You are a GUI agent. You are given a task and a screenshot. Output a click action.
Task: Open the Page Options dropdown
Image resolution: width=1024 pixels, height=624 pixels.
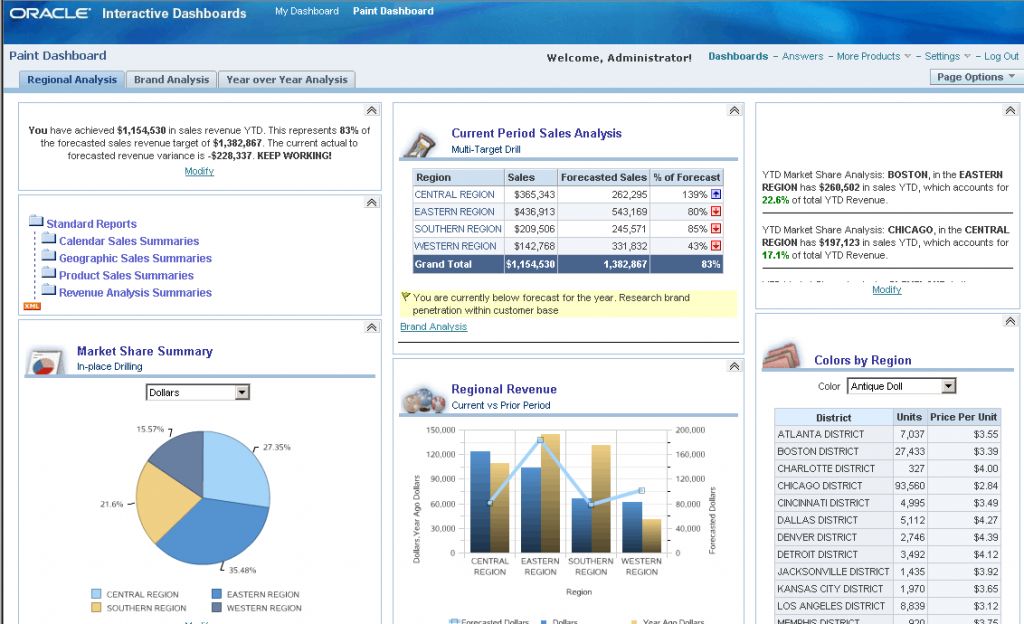pyautogui.click(x=975, y=77)
